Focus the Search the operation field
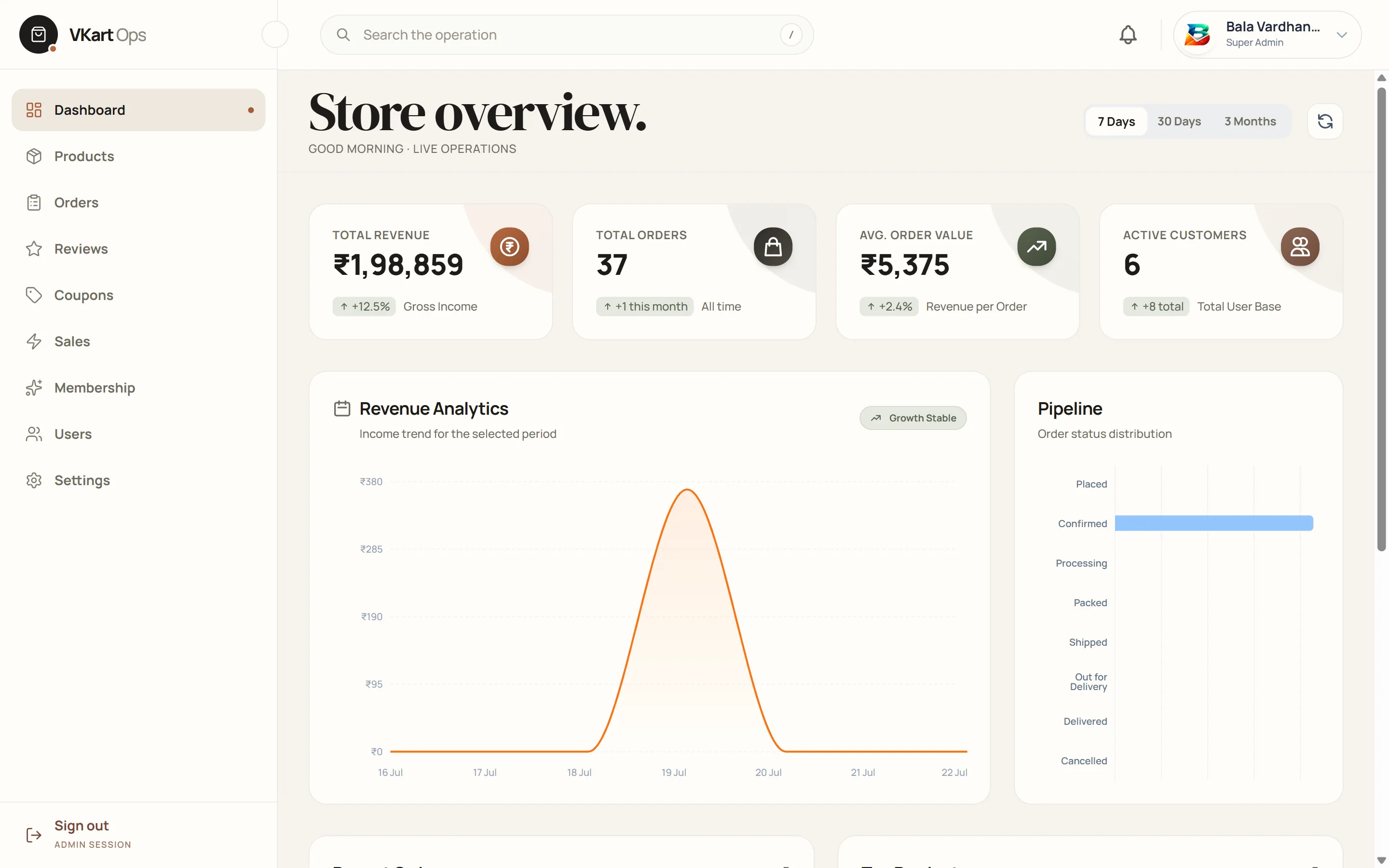 pyautogui.click(x=567, y=34)
